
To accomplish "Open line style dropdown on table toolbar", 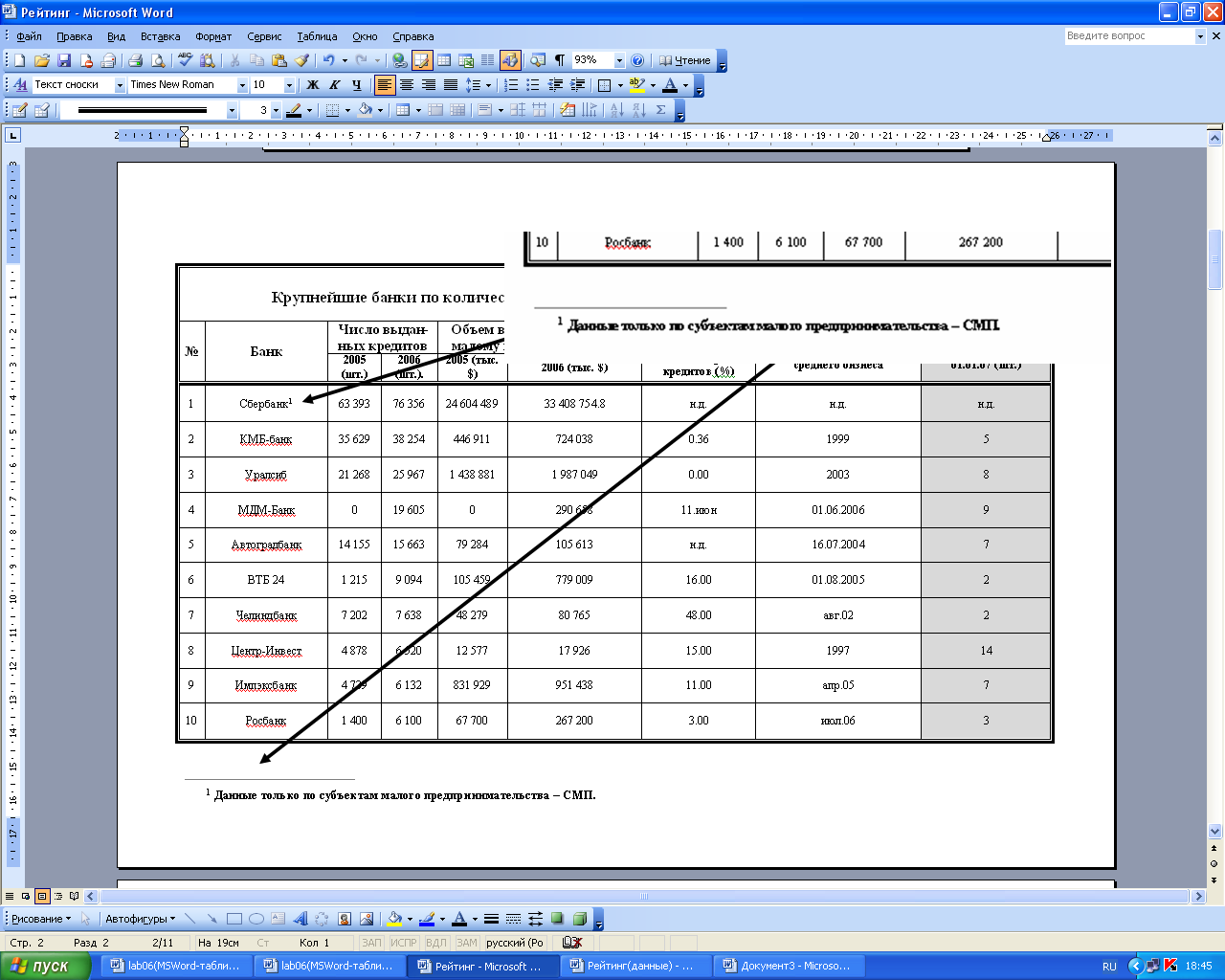I will point(232,110).
